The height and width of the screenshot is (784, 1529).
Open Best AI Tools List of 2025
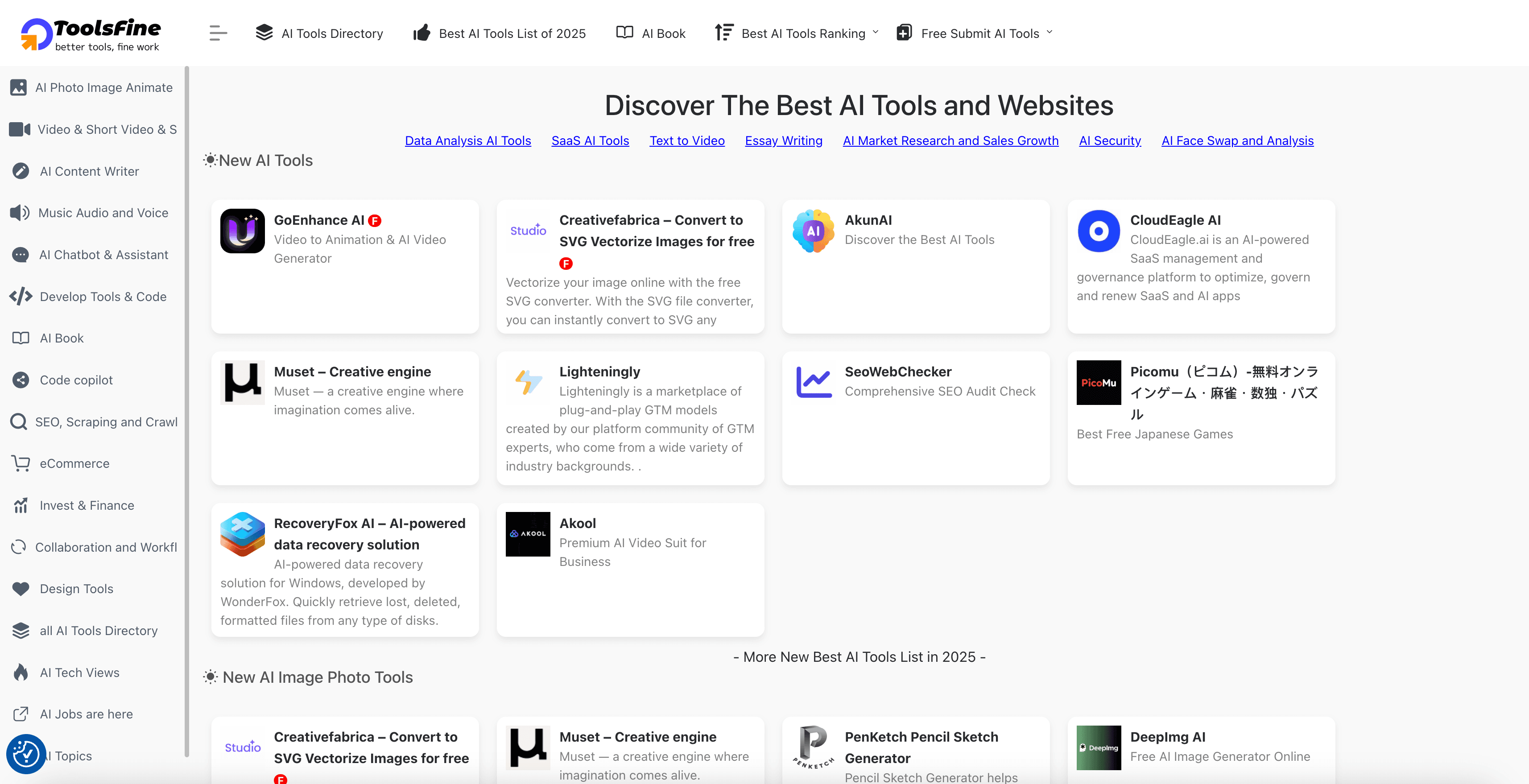499,33
